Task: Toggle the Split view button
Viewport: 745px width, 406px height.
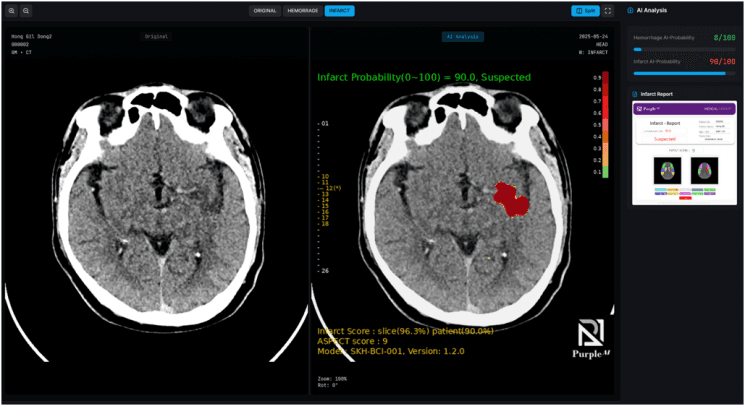Action: click(585, 11)
